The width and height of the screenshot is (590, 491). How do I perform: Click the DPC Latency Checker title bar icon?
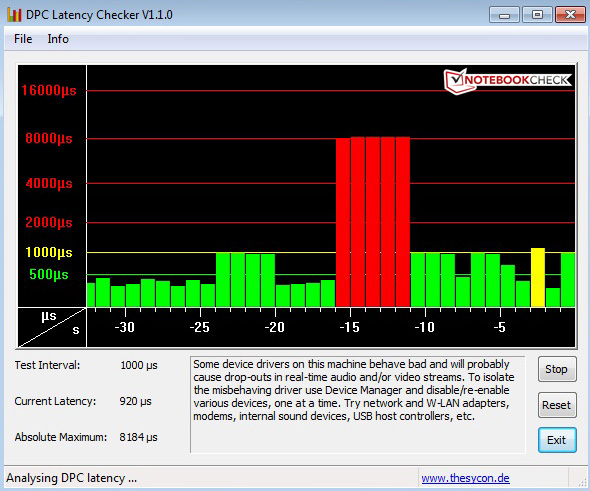pyautogui.click(x=14, y=14)
